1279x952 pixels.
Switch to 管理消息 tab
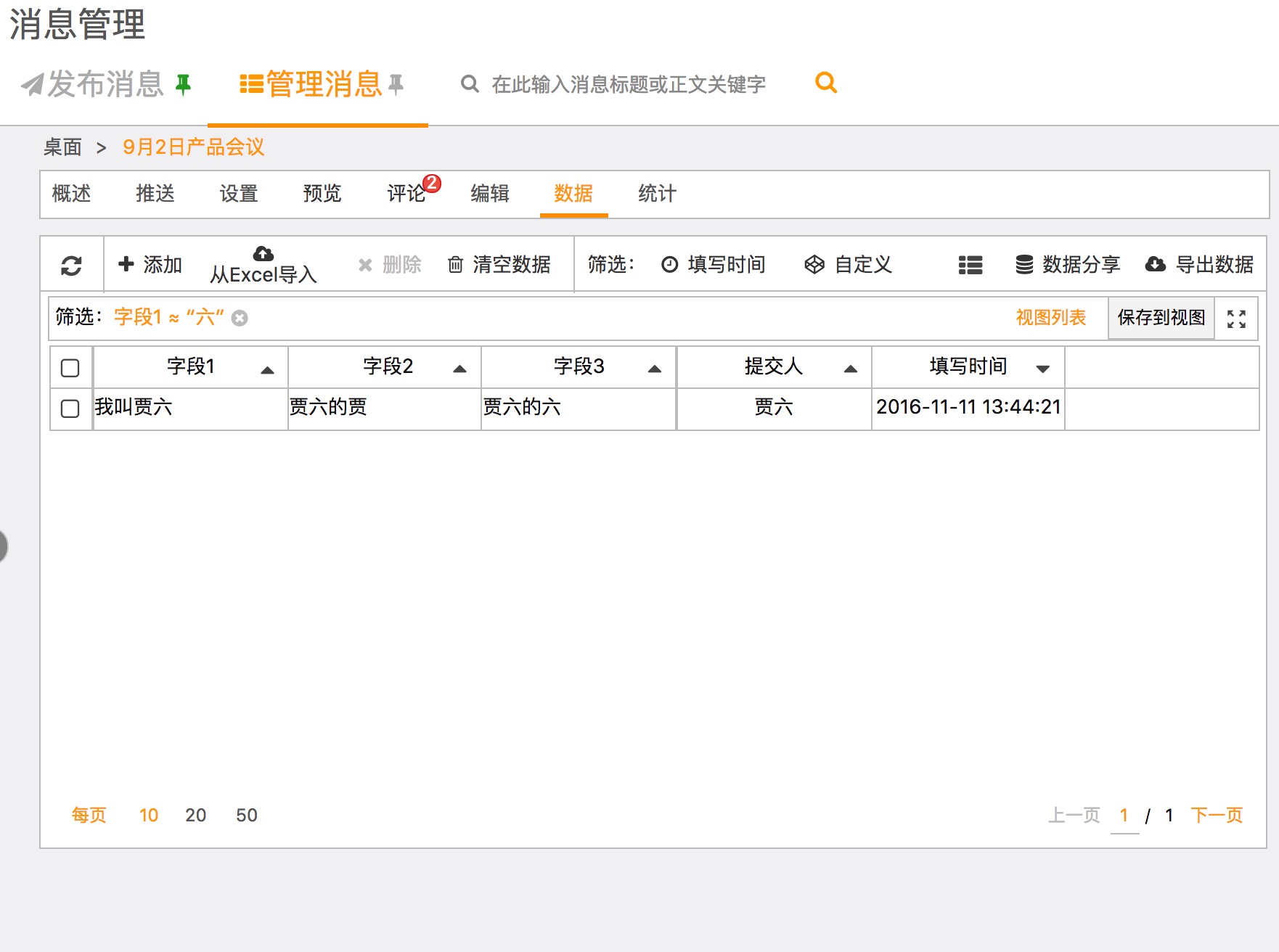(322, 85)
